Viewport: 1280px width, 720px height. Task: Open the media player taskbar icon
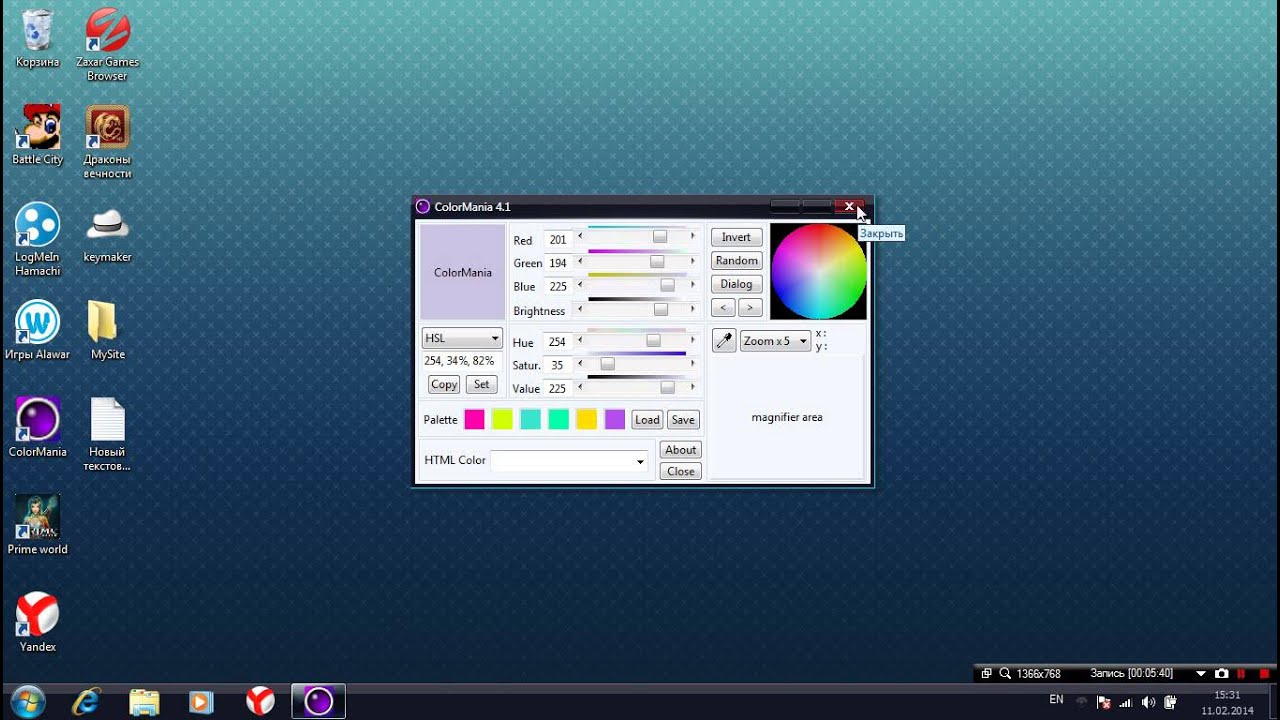[x=202, y=701]
